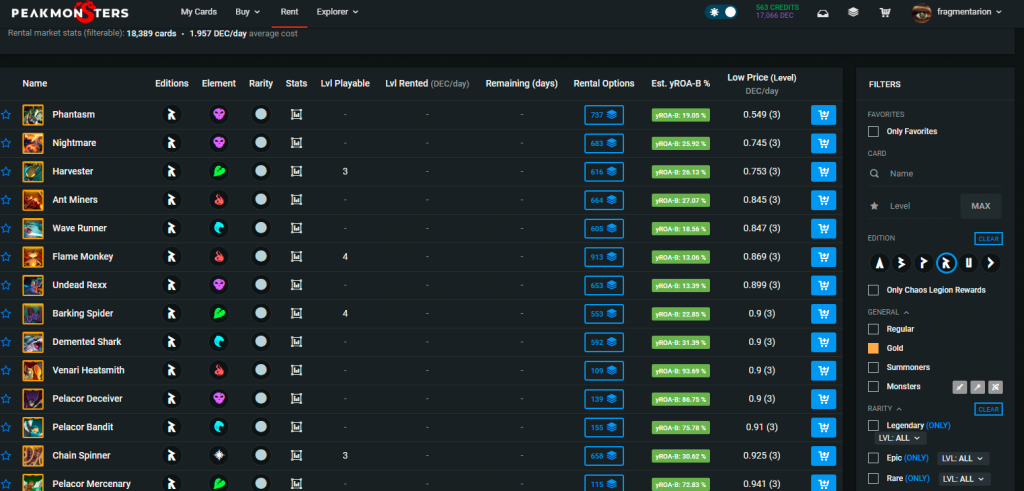Screen dimensions: 1024x491
Task: Add Flame Monkey rental to cart
Action: click(x=823, y=257)
